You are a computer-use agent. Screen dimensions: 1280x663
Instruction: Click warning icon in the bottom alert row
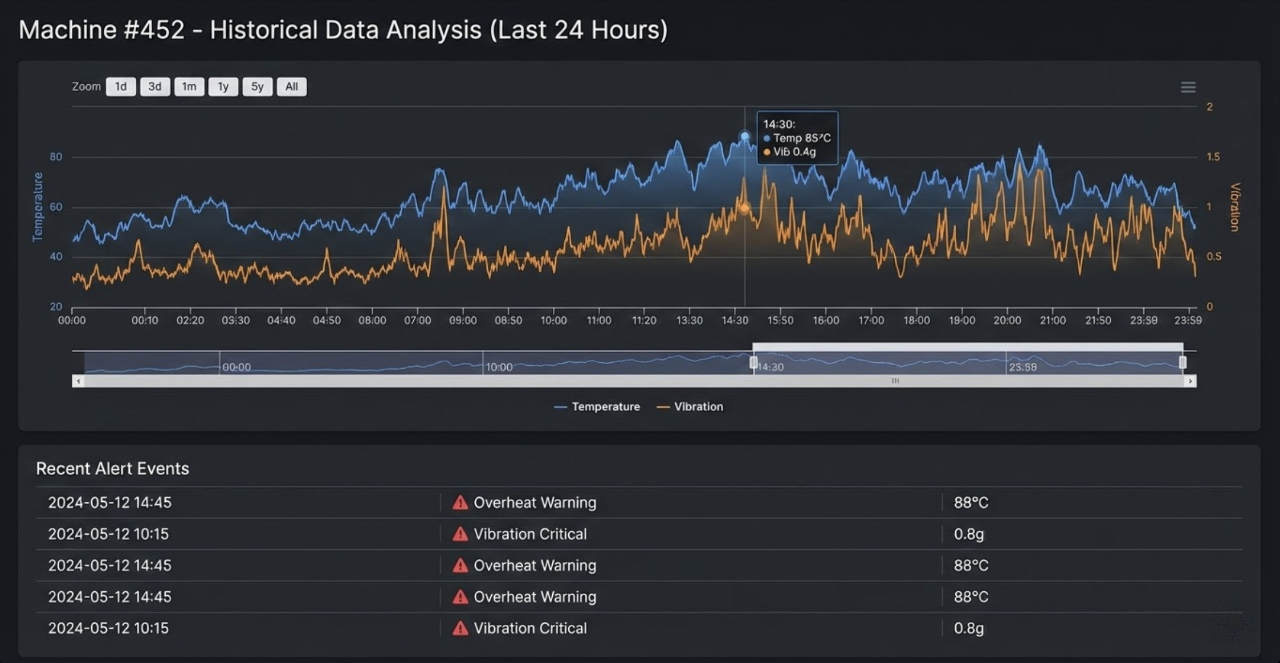tap(460, 629)
